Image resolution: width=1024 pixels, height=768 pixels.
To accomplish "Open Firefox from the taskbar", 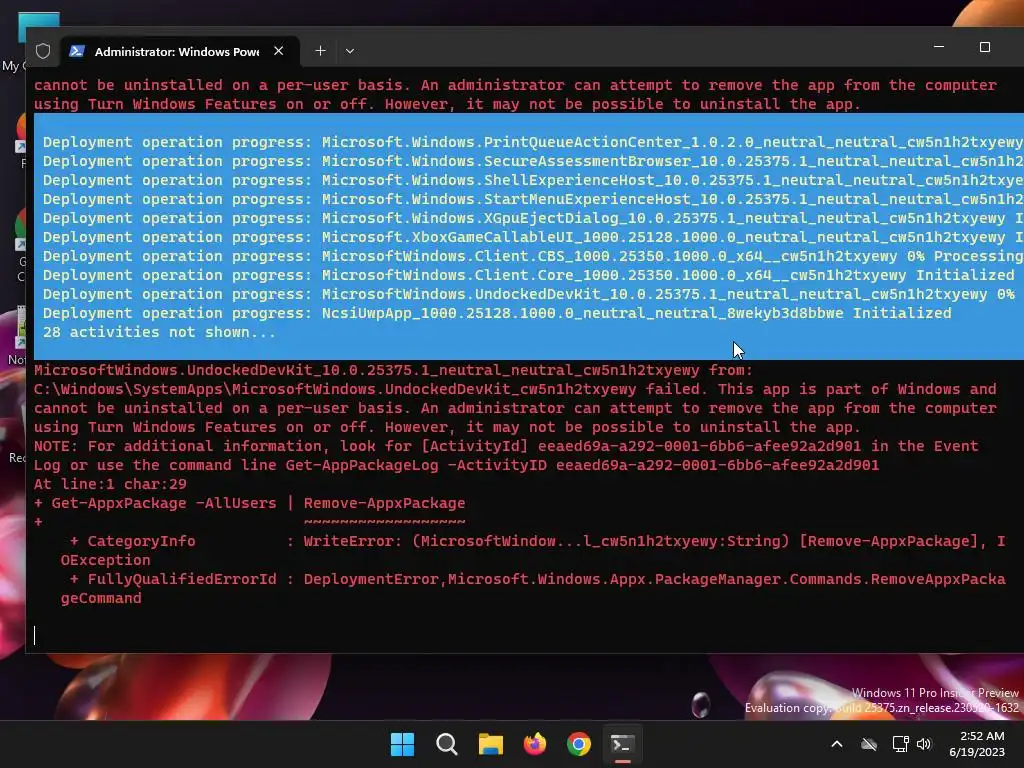I will click(x=535, y=744).
